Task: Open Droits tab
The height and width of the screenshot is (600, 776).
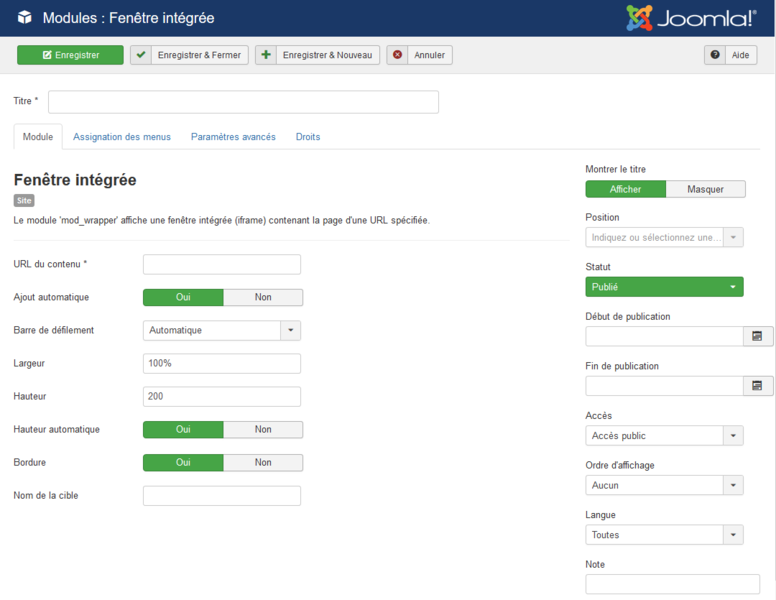Action: [308, 137]
